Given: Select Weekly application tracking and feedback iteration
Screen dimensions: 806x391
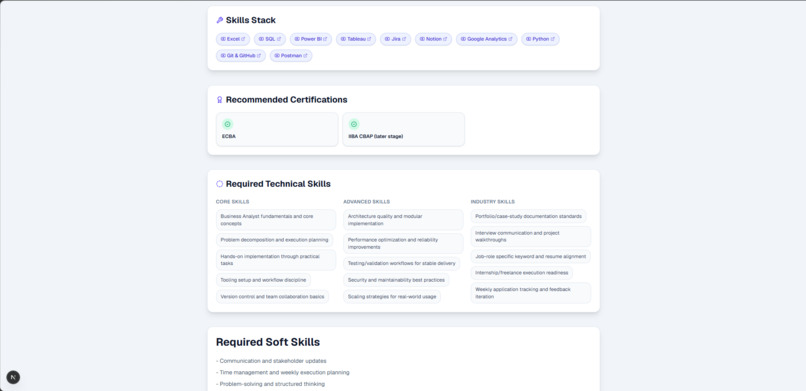Looking at the screenshot, I should tap(531, 293).
